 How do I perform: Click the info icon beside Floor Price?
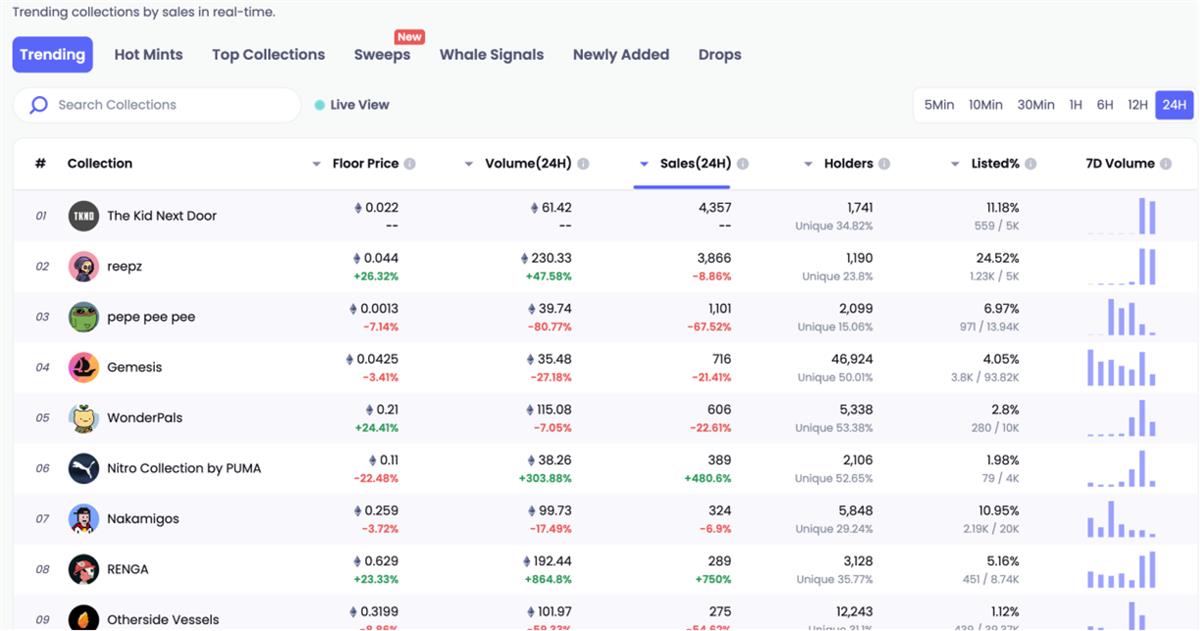point(410,164)
